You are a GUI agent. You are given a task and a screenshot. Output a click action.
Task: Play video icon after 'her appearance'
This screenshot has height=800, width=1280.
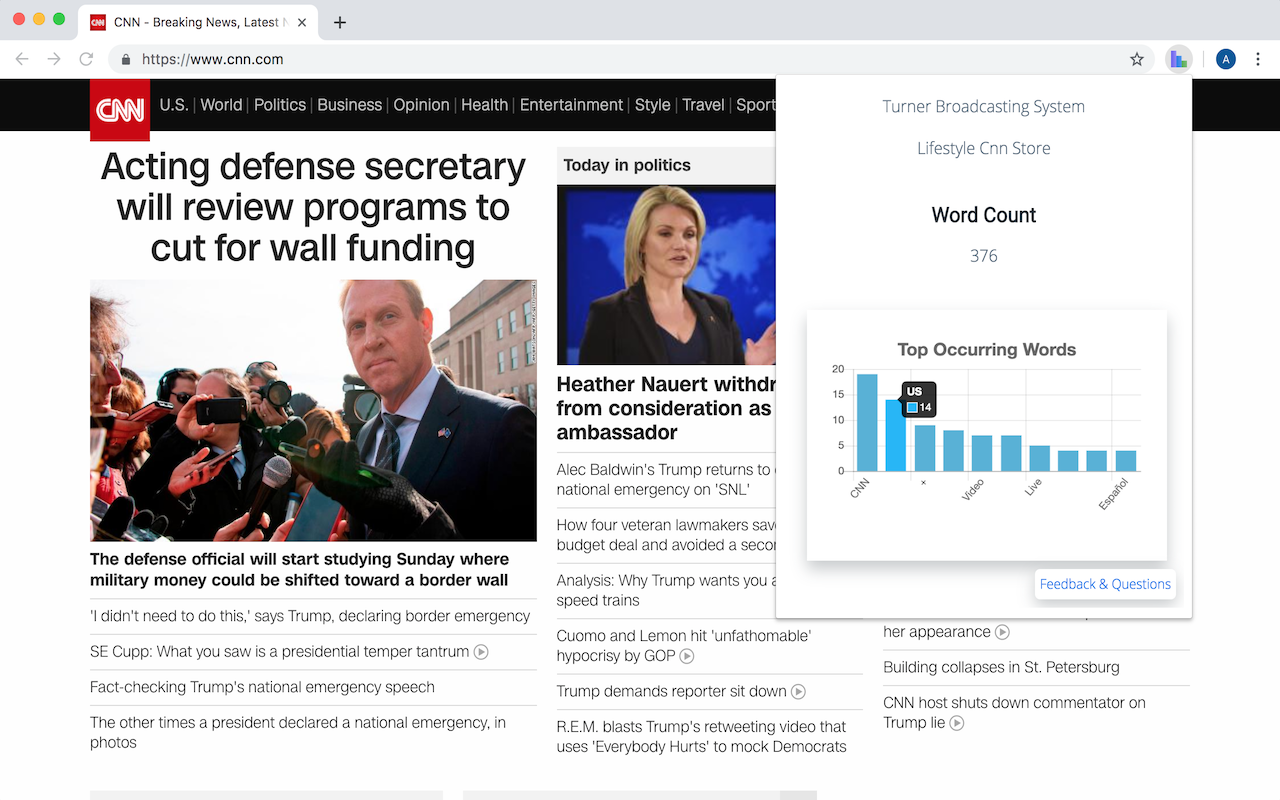[x=1002, y=632]
